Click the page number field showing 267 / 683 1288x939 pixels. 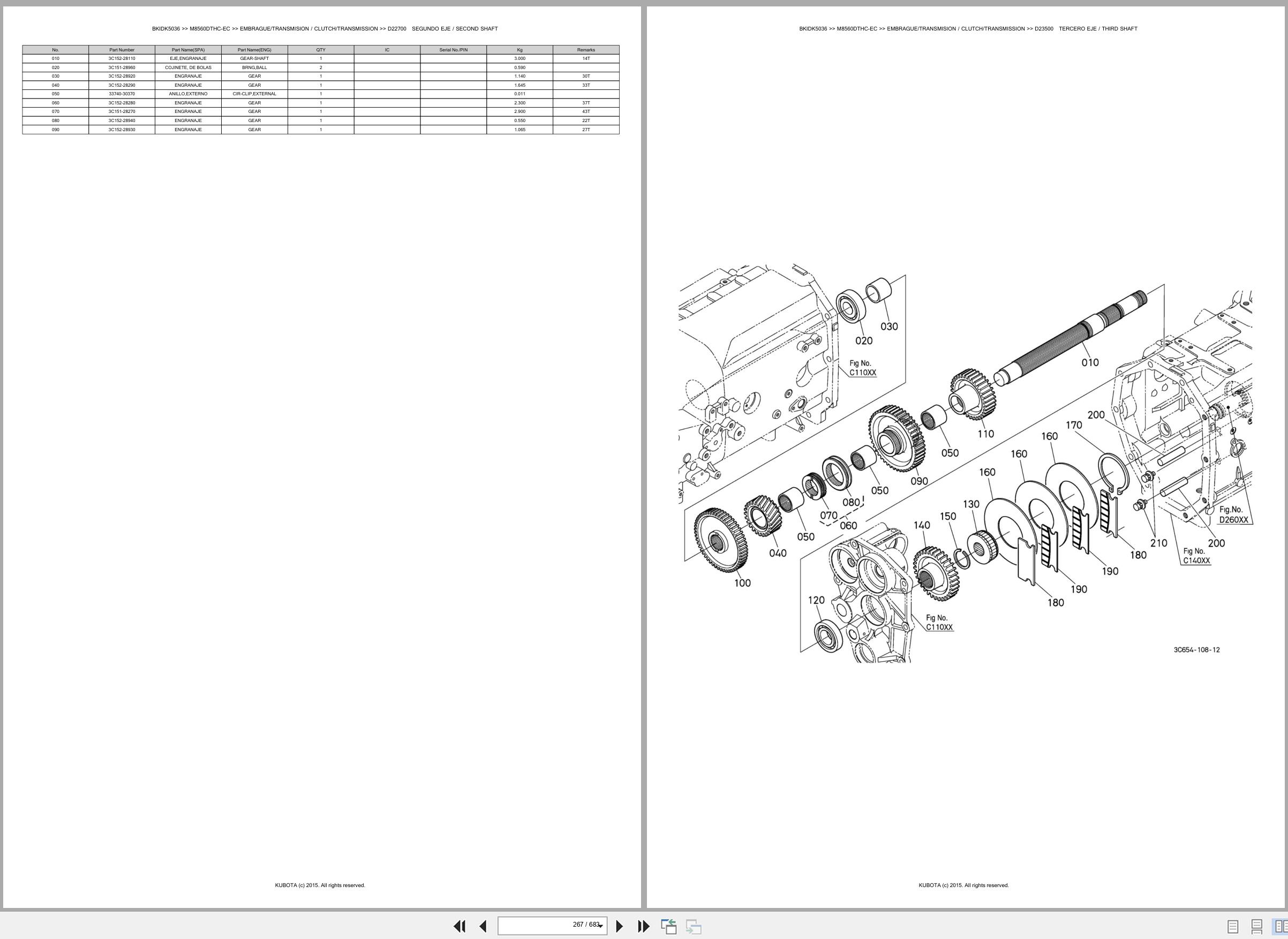(552, 926)
